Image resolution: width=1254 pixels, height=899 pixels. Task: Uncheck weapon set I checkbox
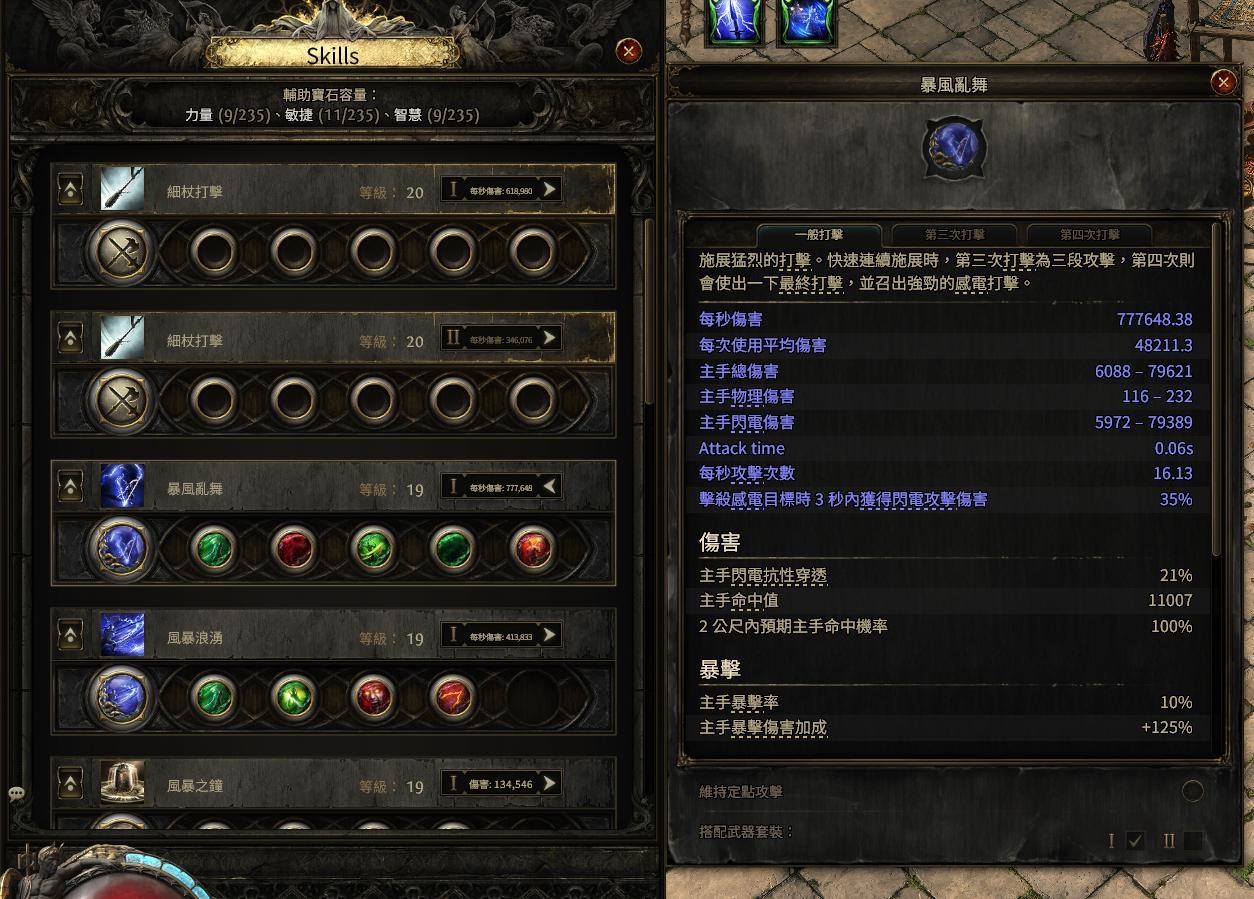point(1135,841)
